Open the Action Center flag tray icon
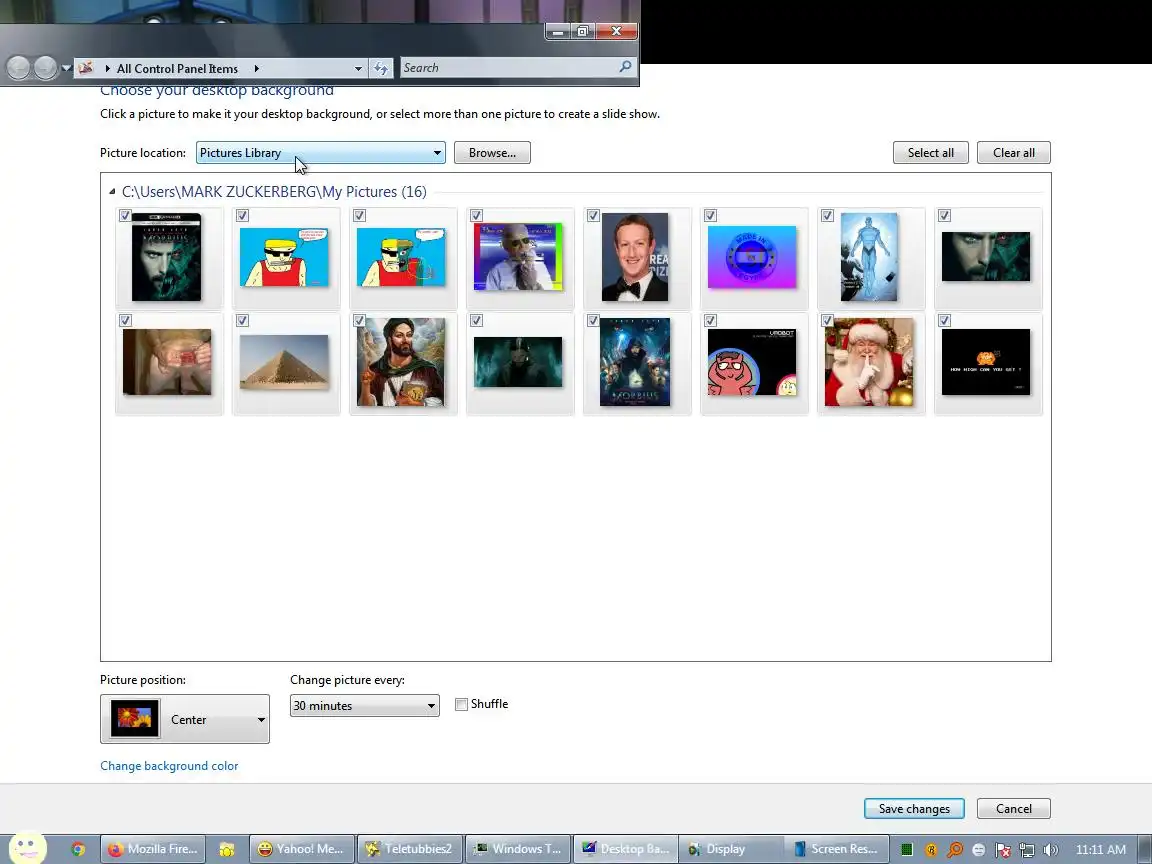 point(1003,850)
